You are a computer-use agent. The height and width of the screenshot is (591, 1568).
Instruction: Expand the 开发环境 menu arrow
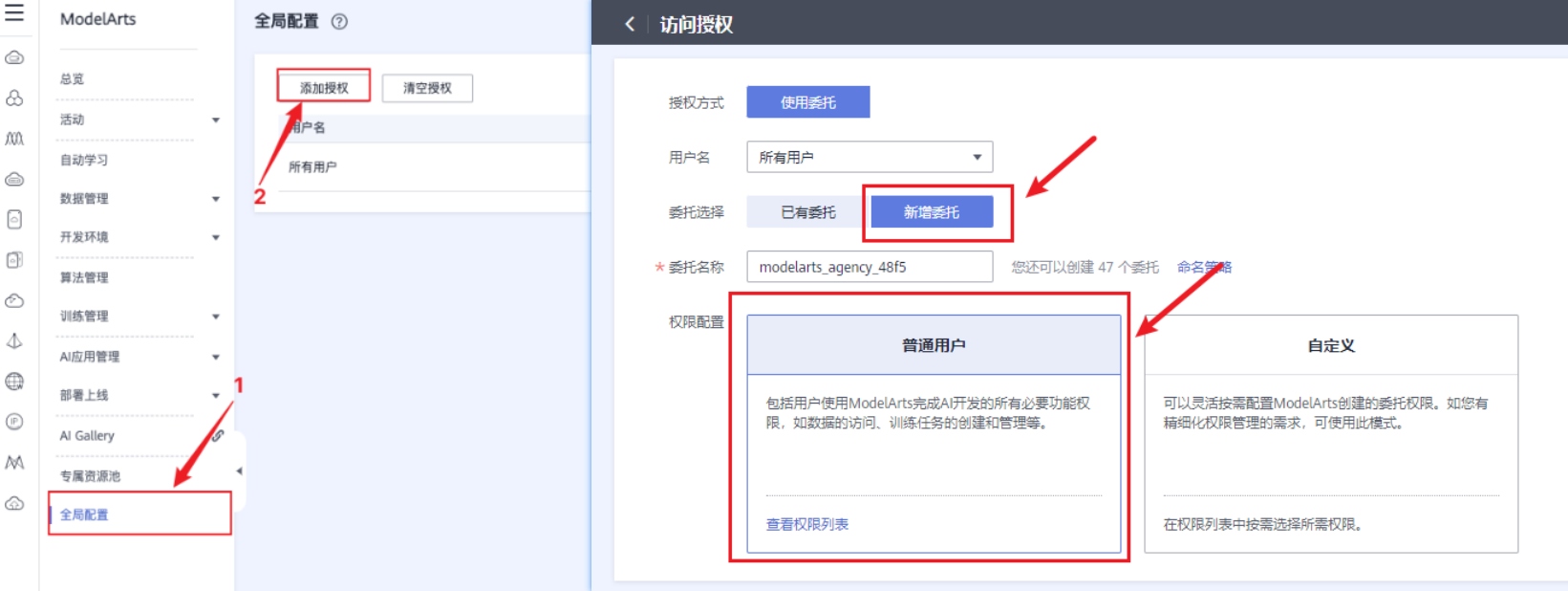tap(216, 237)
